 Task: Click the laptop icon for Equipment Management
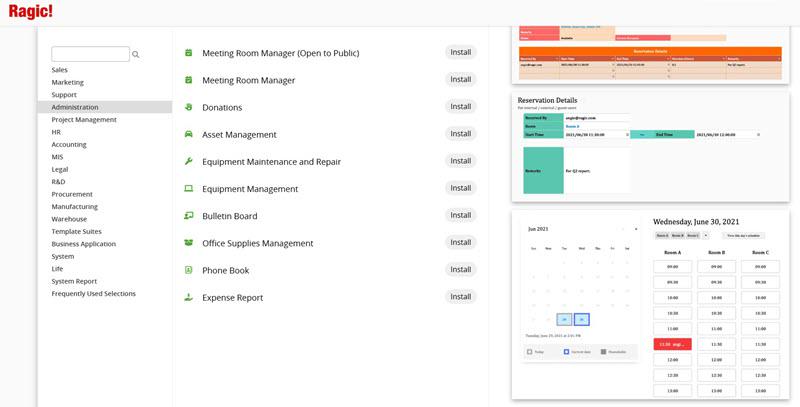coord(188,188)
